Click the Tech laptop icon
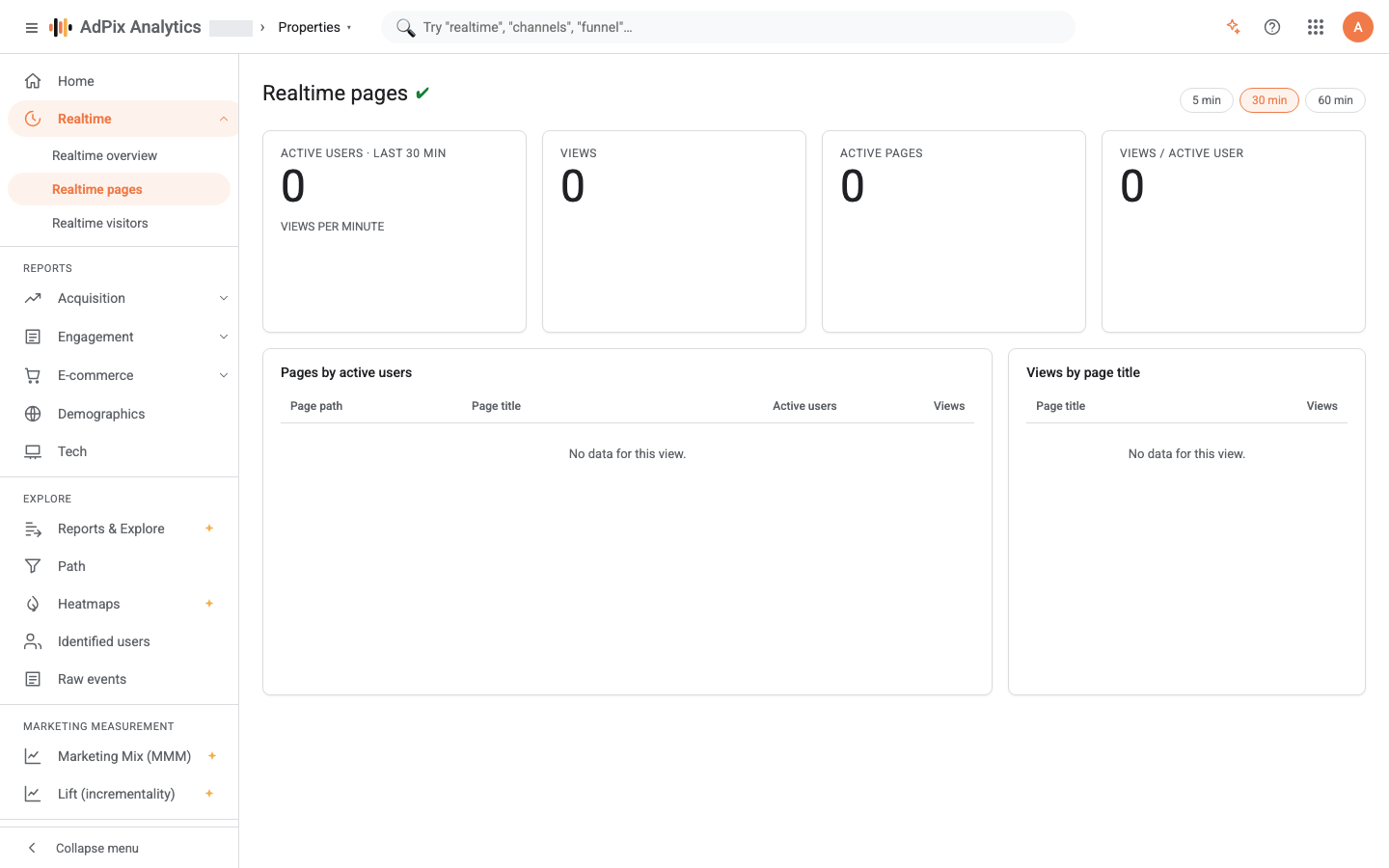This screenshot has height=868, width=1389. coord(33,451)
